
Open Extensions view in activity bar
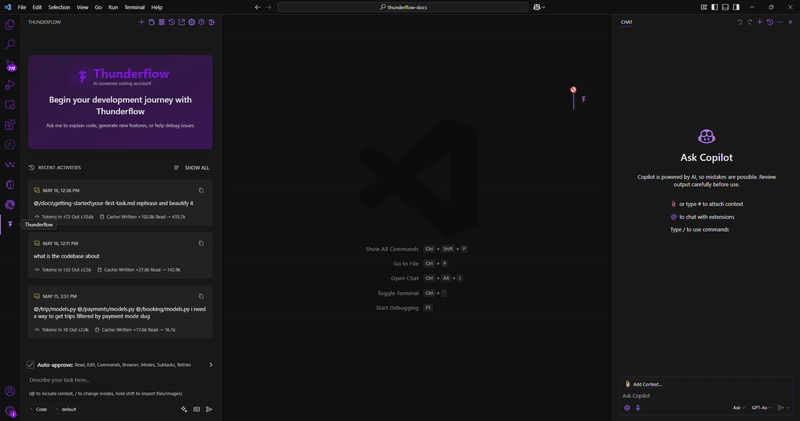[x=10, y=125]
